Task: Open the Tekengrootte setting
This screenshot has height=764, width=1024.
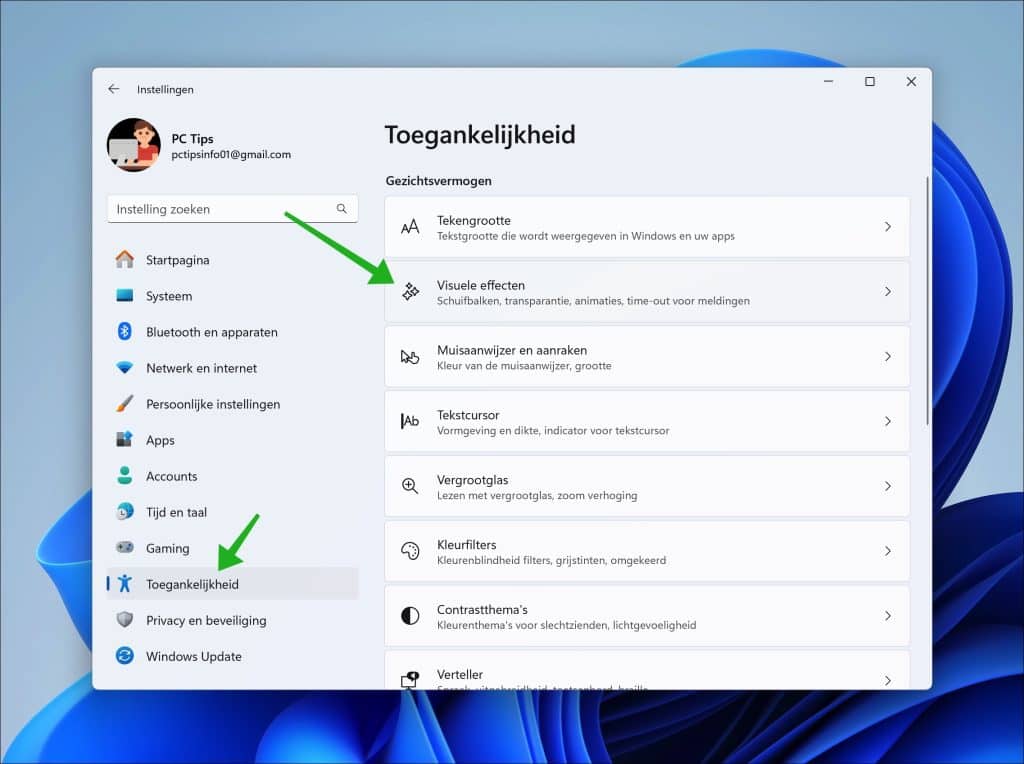Action: 647,227
